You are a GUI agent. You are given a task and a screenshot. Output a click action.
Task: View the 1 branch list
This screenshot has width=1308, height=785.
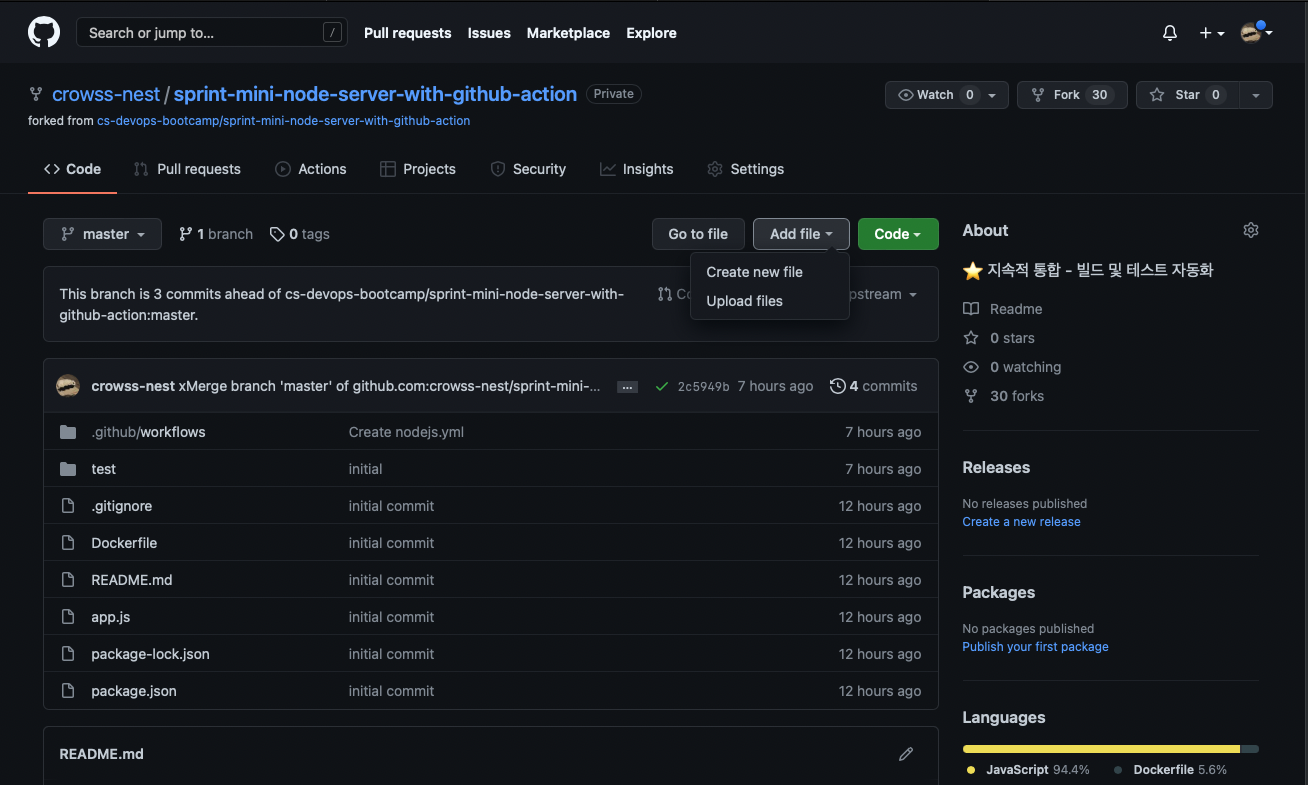coord(216,234)
